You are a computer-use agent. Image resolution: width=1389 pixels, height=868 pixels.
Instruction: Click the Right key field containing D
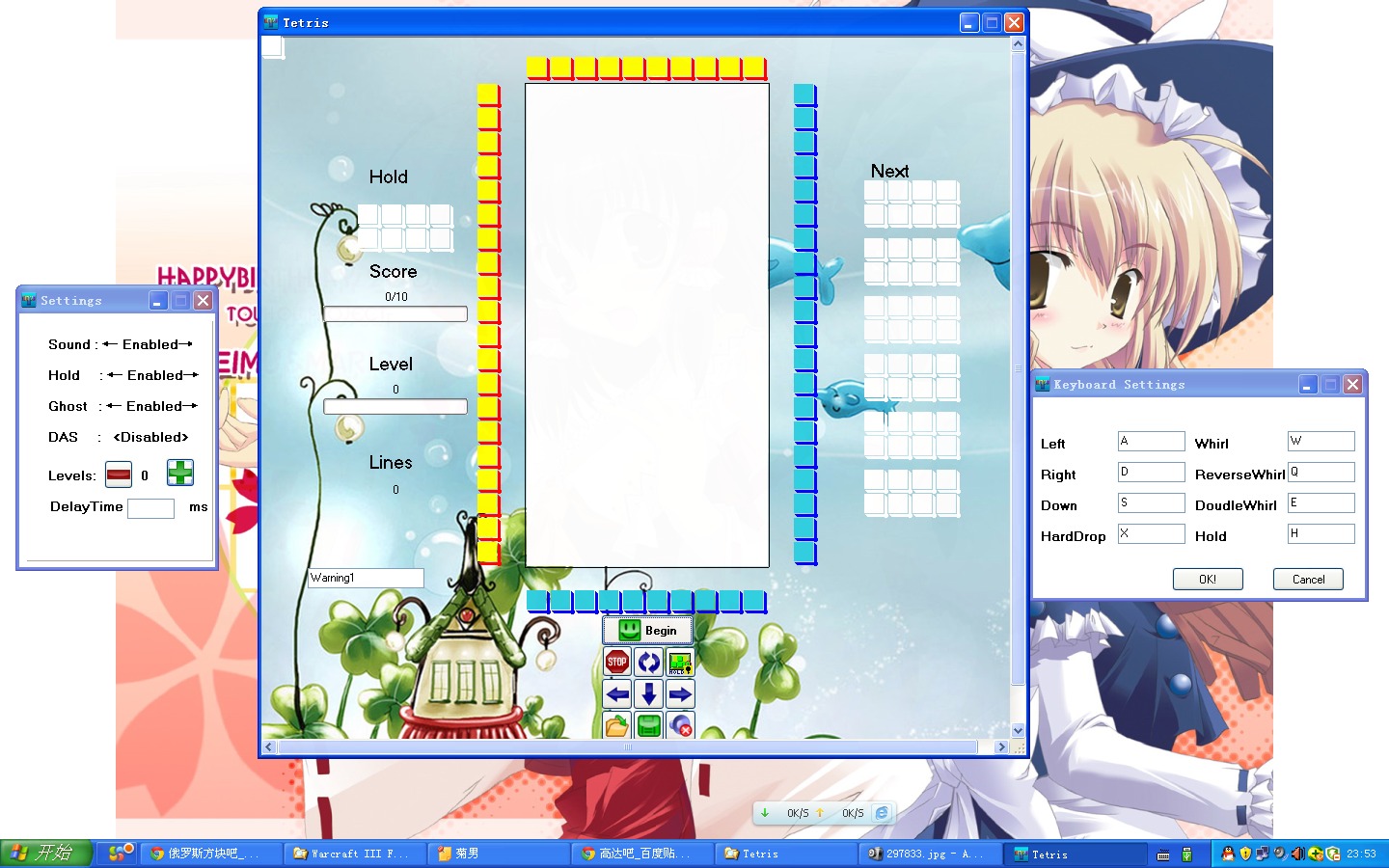(1152, 473)
